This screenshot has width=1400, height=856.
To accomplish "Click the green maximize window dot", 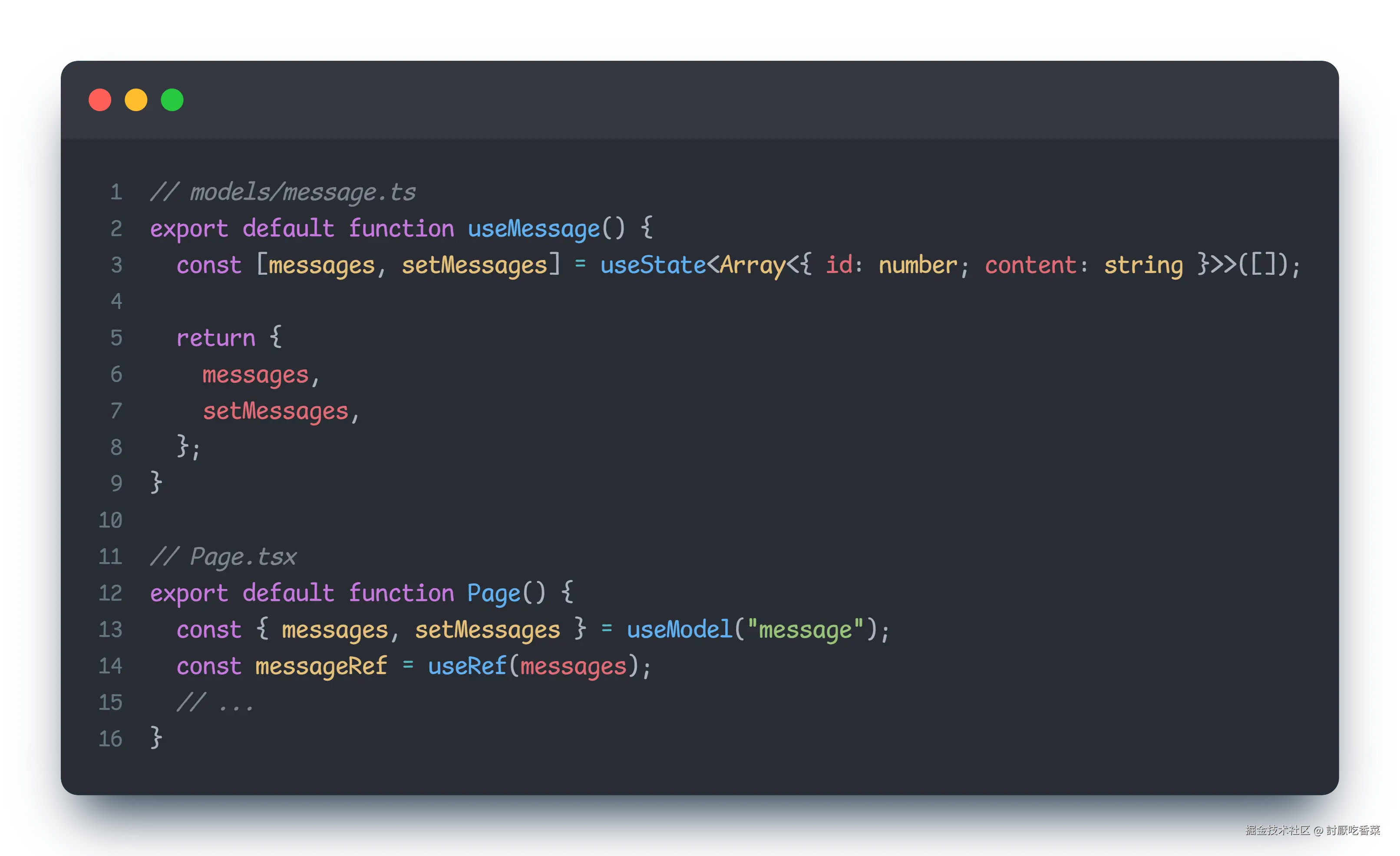I will pos(172,100).
